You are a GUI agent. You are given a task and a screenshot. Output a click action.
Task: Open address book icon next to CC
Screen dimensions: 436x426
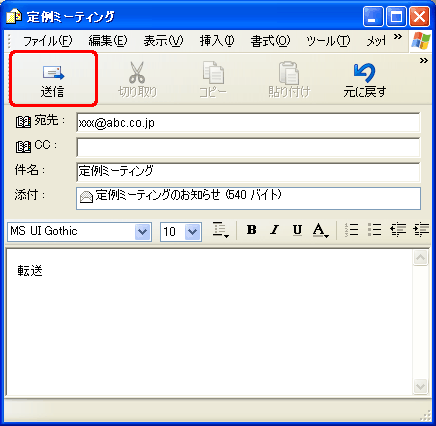[23, 147]
